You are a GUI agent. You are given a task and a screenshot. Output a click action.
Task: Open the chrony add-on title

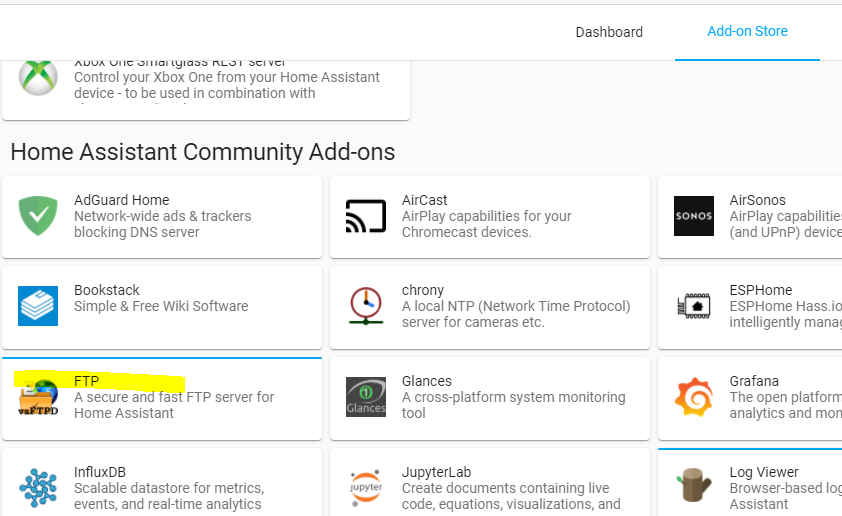[423, 290]
